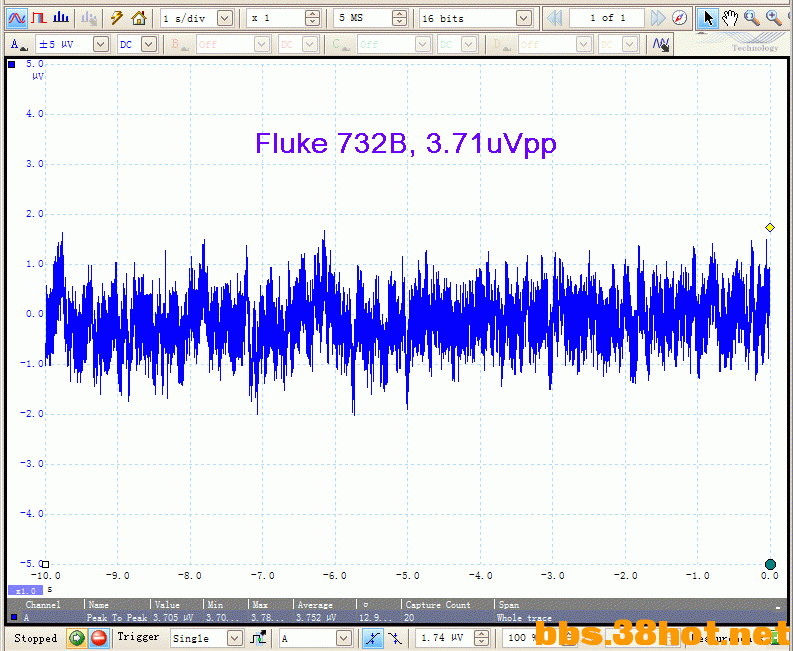Open the trigger source A dropdown
This screenshot has height=651, width=793.
tap(343, 638)
